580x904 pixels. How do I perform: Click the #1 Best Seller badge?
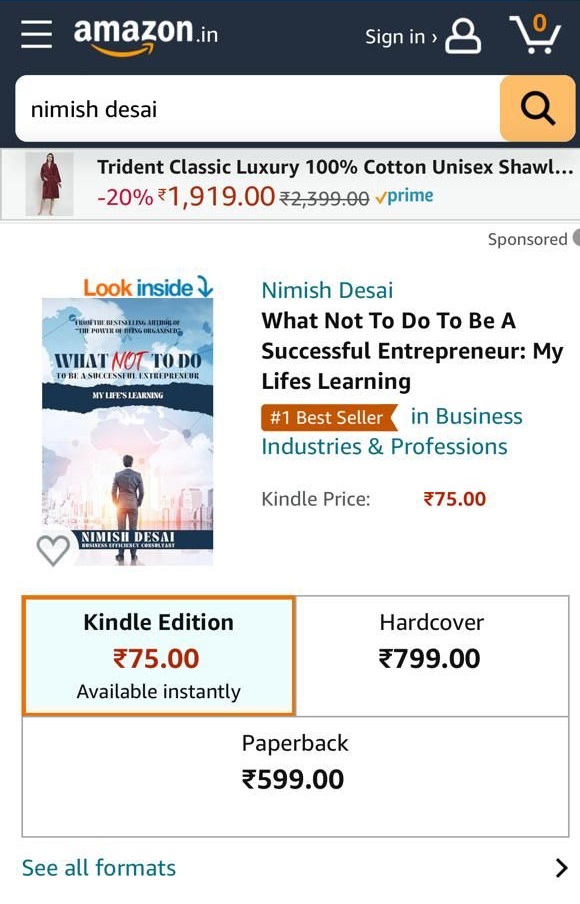329,417
